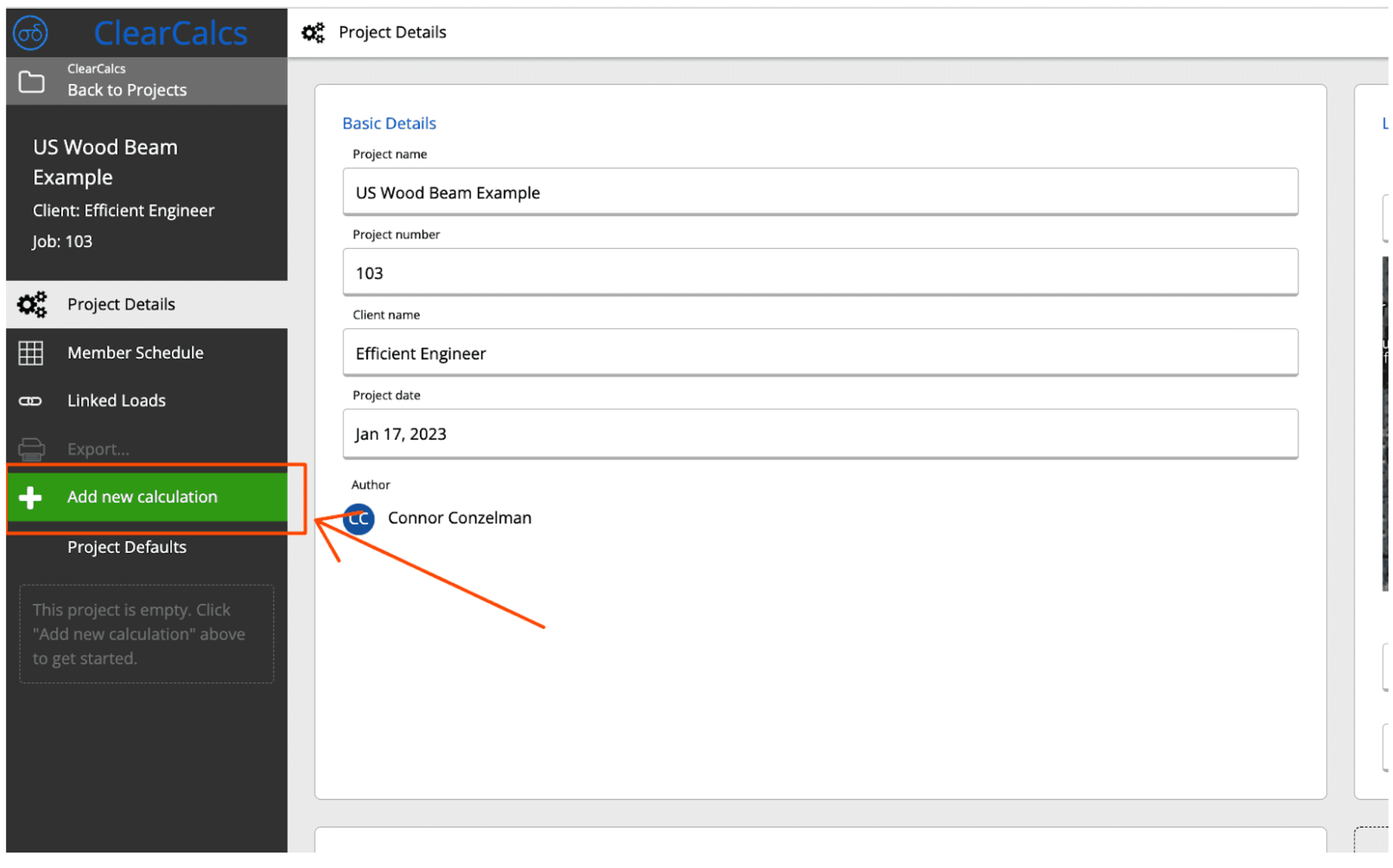This screenshot has height=868, width=1393.
Task: Click the gears icon in the Project Details header
Action: click(312, 32)
